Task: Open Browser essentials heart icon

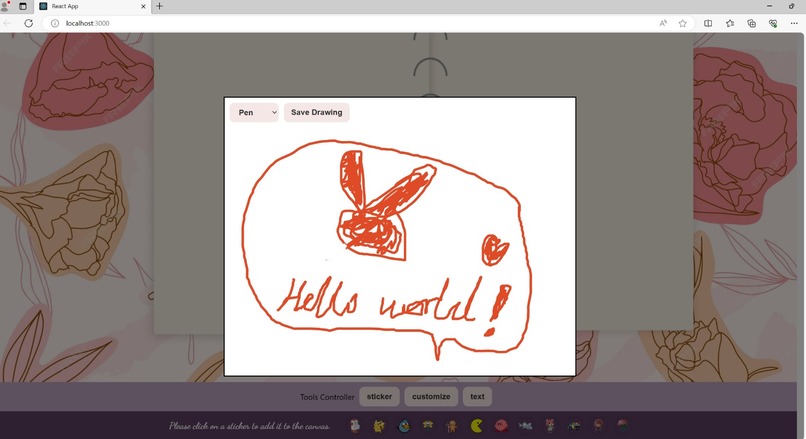Action: tap(773, 23)
